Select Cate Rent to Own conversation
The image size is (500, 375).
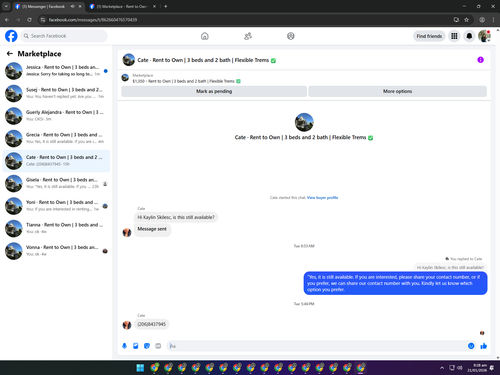(x=56, y=161)
